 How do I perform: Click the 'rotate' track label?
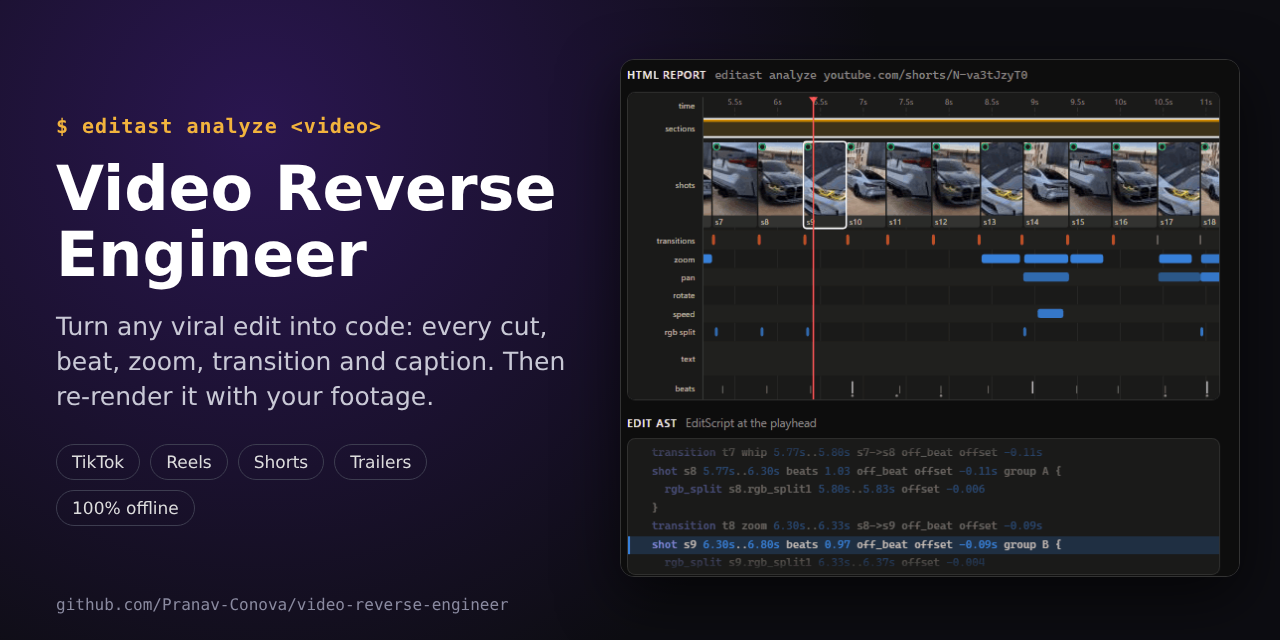(683, 296)
